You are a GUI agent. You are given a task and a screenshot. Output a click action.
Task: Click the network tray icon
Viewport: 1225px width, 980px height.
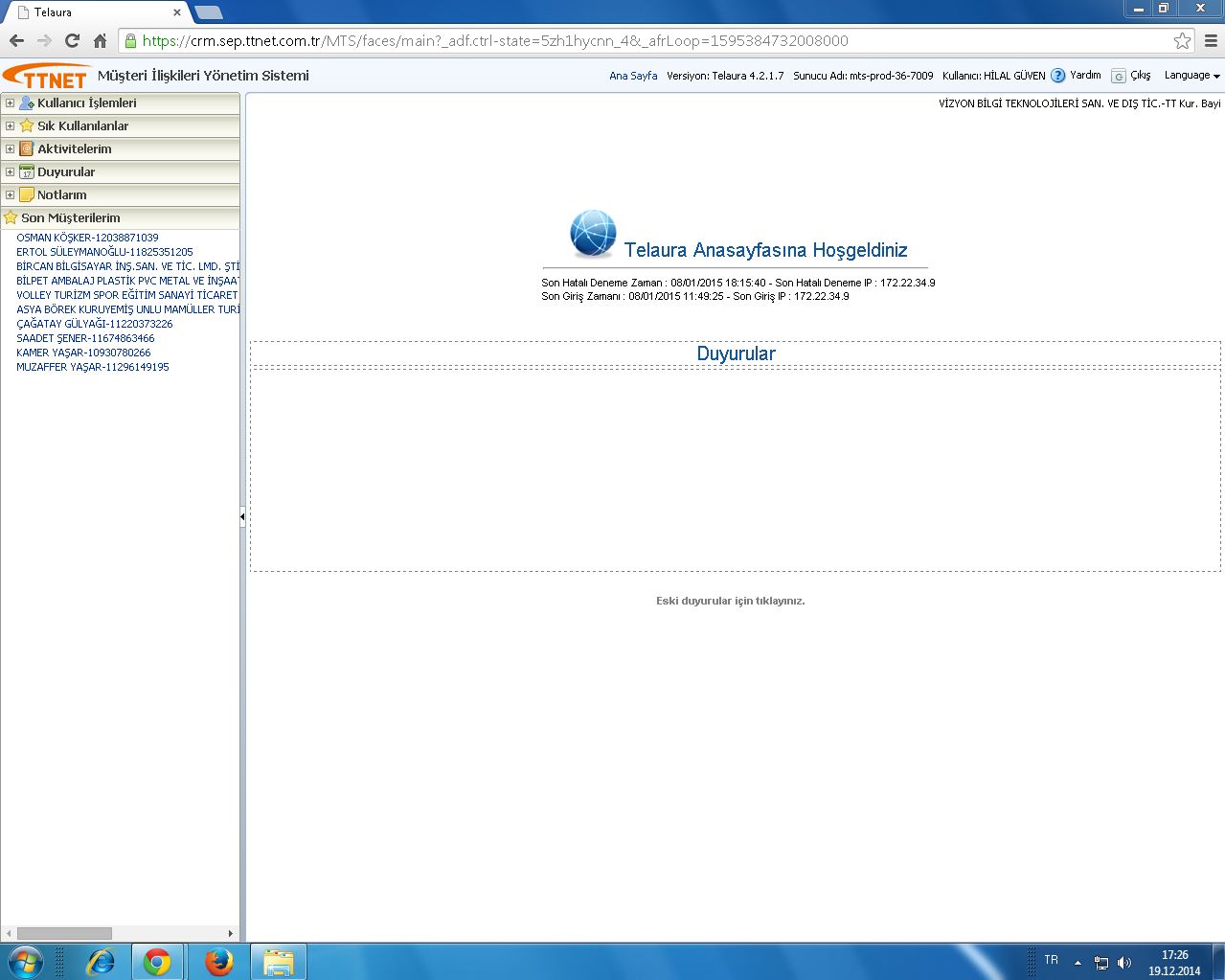coord(1101,963)
